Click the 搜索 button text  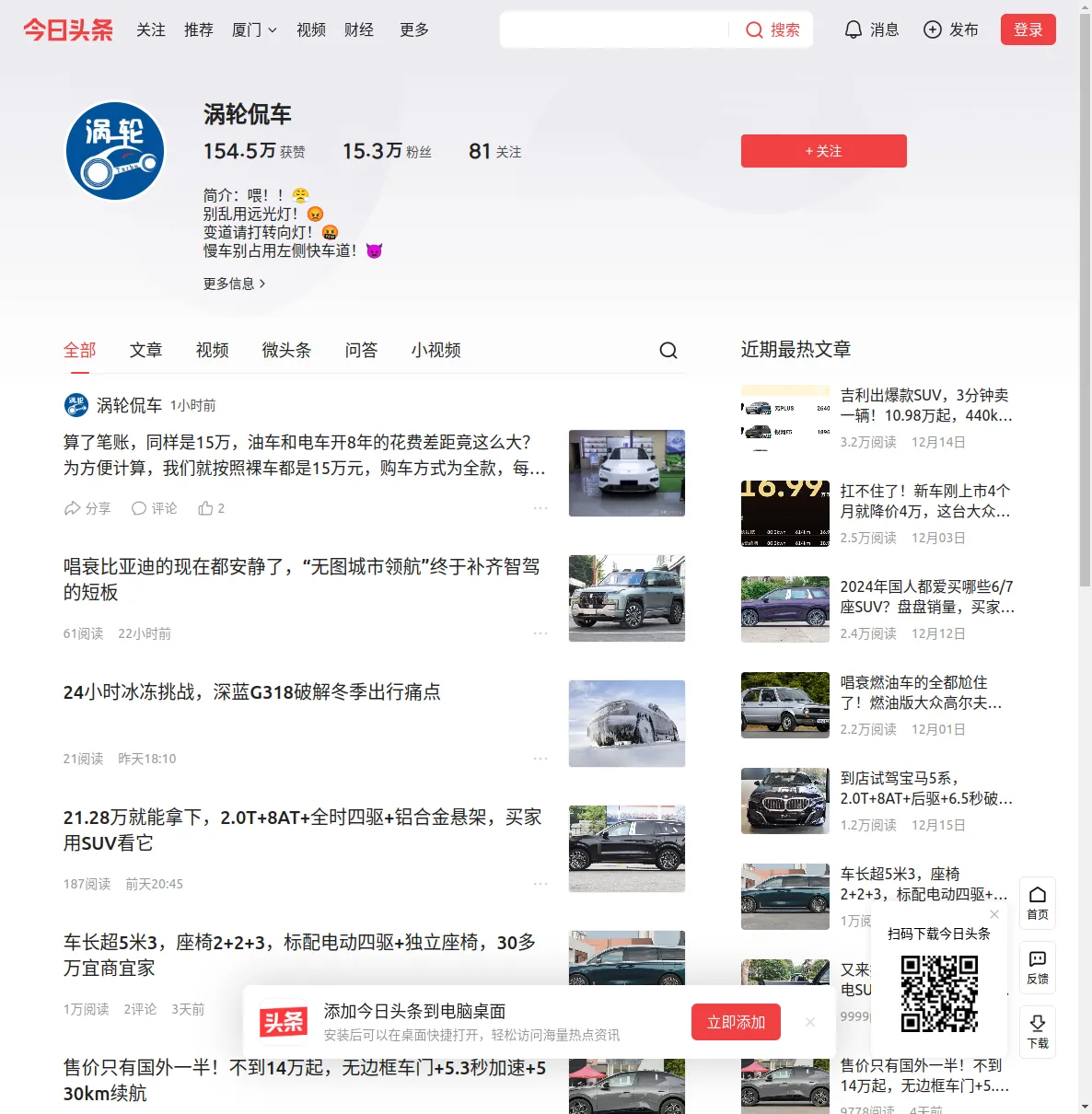coord(785,29)
